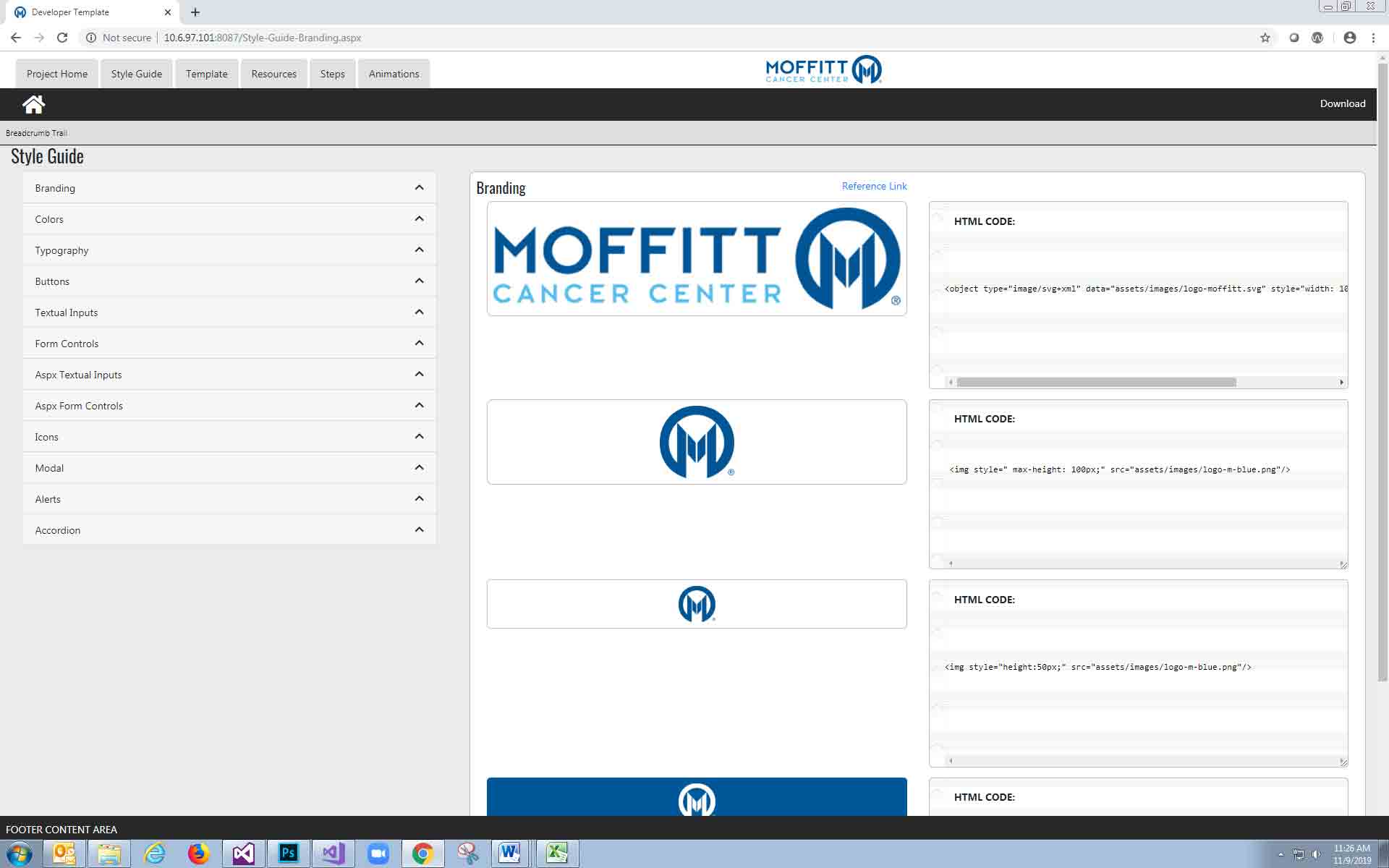Image resolution: width=1389 pixels, height=868 pixels.
Task: Bookmark the page using the star icon
Action: [x=1265, y=38]
